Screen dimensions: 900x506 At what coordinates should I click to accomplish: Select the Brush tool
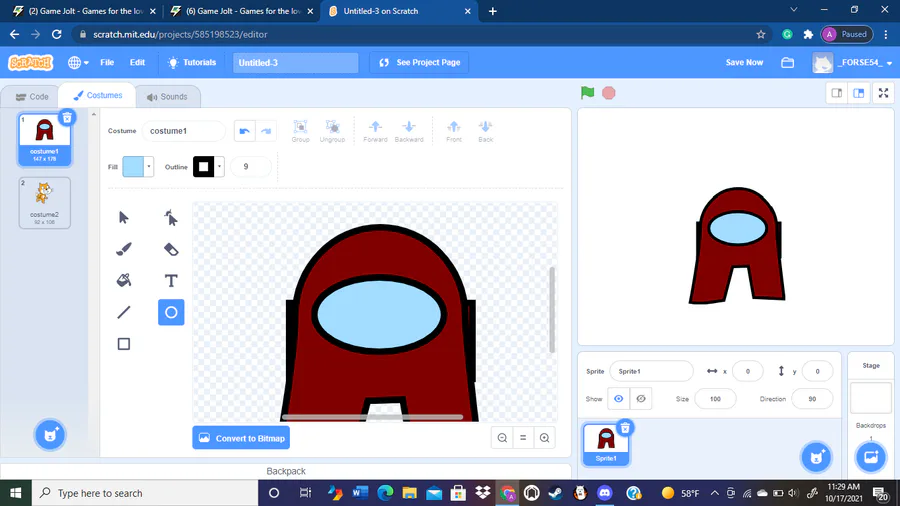tap(123, 249)
